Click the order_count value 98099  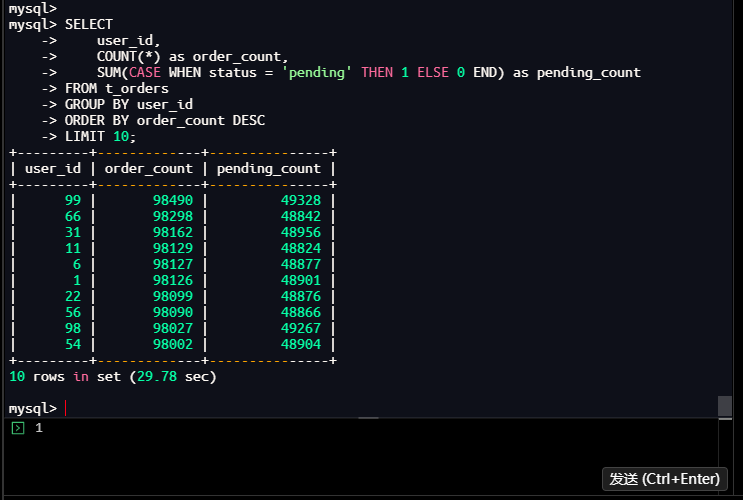pos(173,297)
